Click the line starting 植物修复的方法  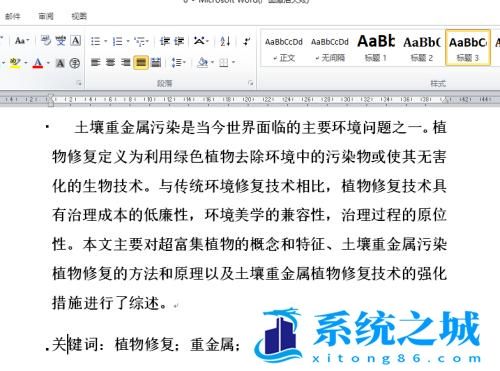click(249, 274)
